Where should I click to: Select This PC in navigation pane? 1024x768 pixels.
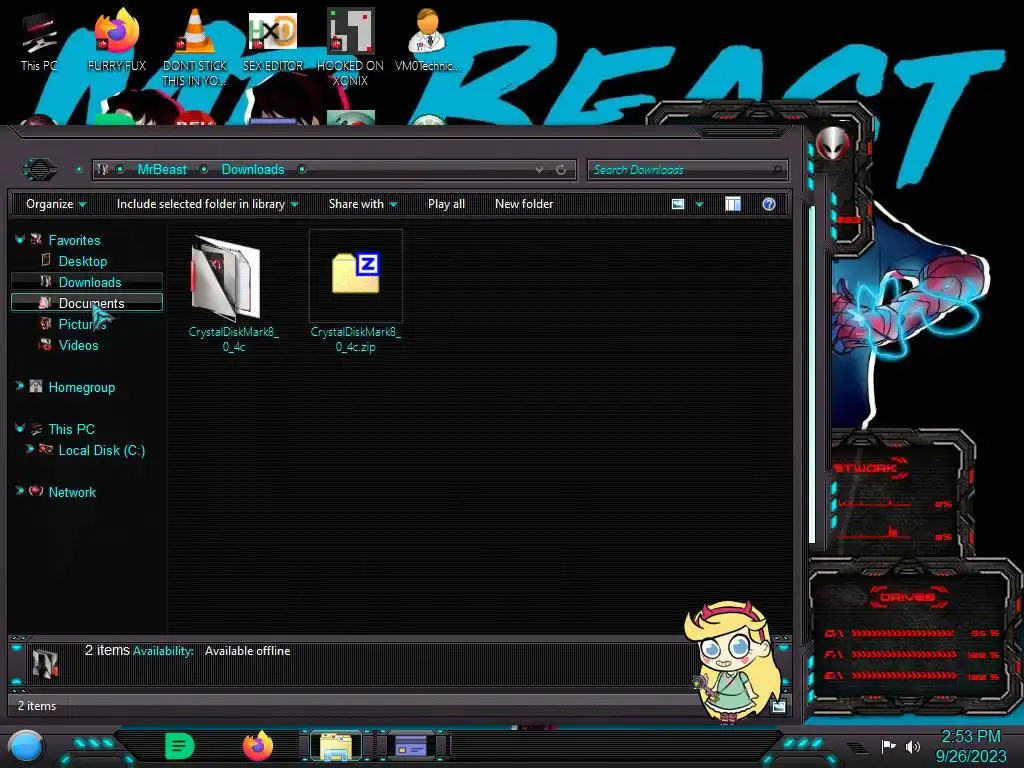click(x=71, y=429)
